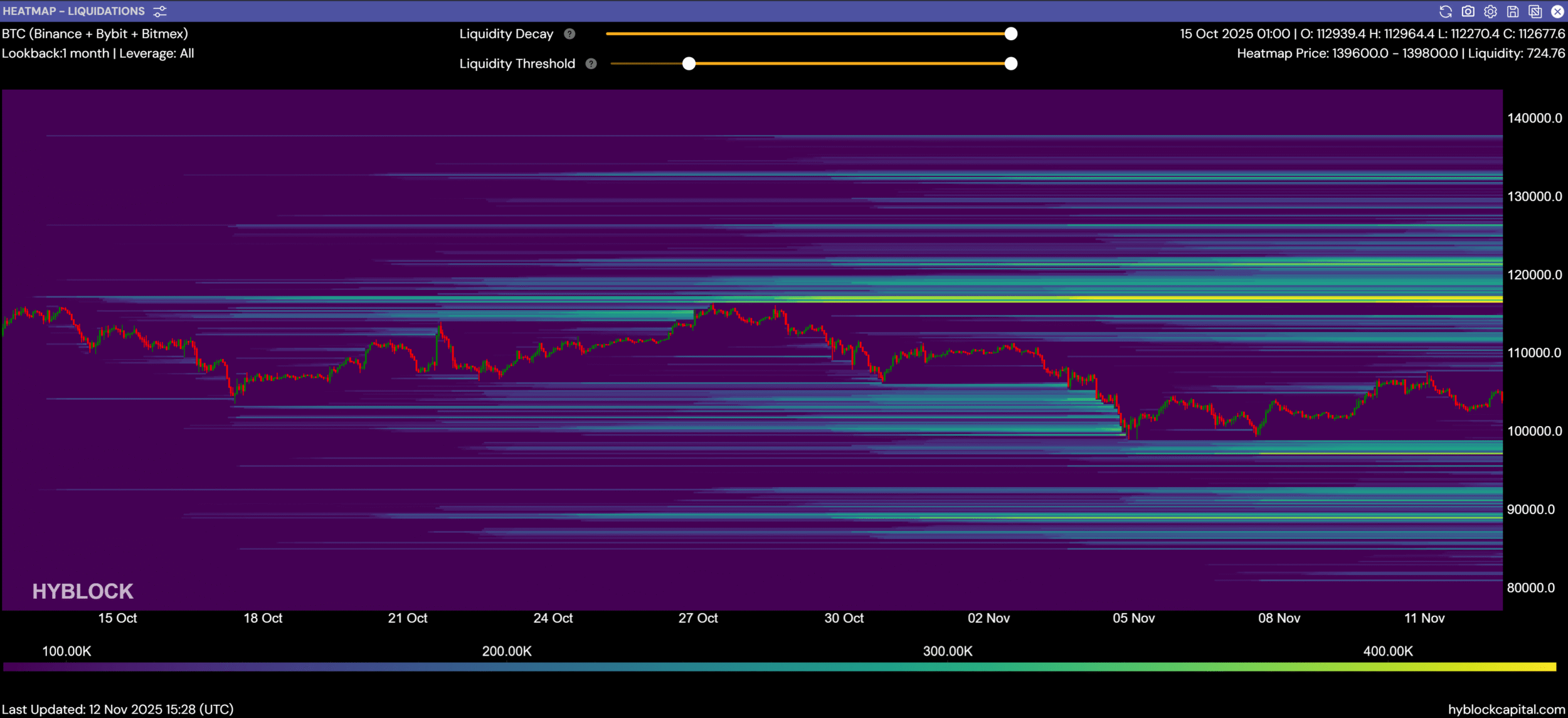
Task: Click the Liquidity Decay slider handle
Action: point(1010,34)
